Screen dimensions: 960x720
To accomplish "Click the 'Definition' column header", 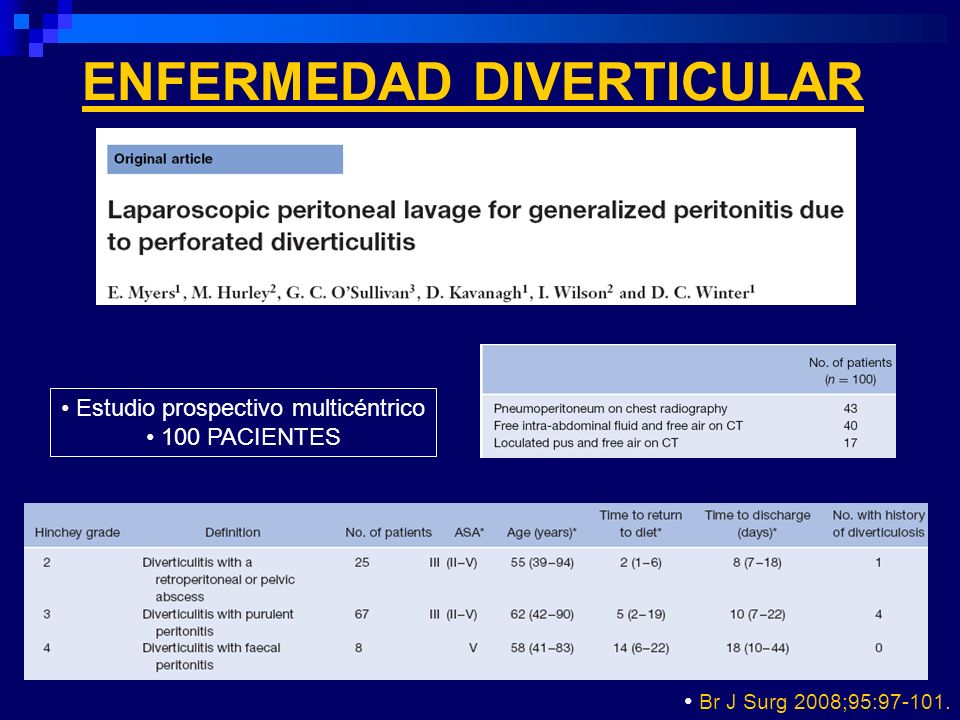I will (233, 533).
